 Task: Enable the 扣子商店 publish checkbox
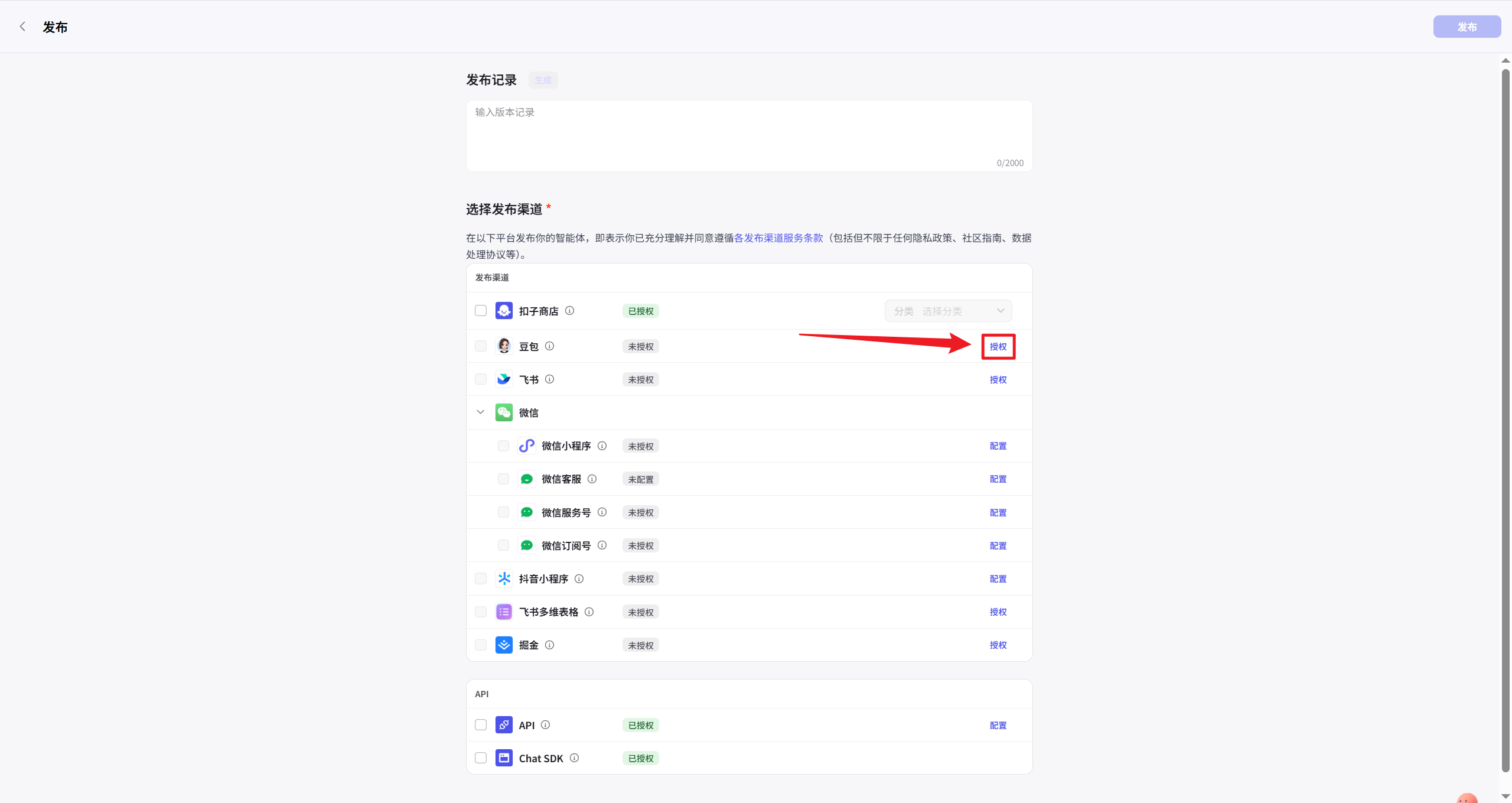(x=480, y=310)
